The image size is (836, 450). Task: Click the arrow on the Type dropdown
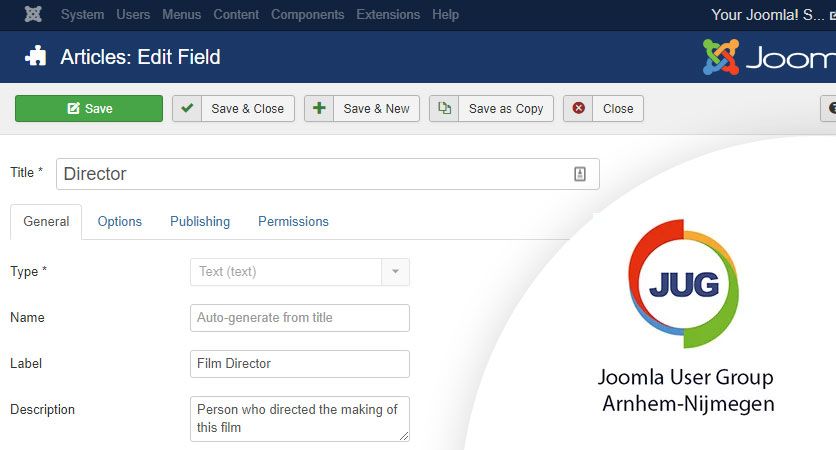(396, 272)
